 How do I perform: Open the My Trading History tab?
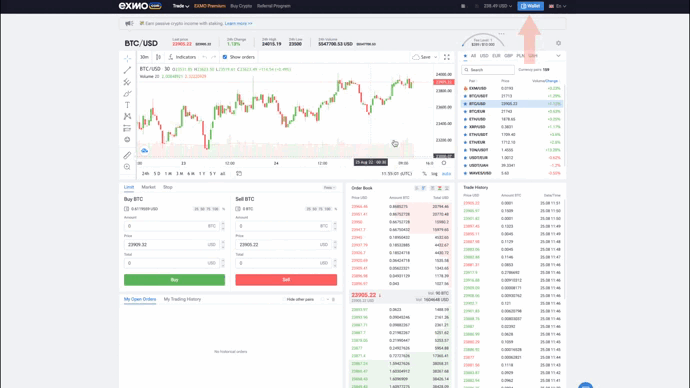coord(182,299)
